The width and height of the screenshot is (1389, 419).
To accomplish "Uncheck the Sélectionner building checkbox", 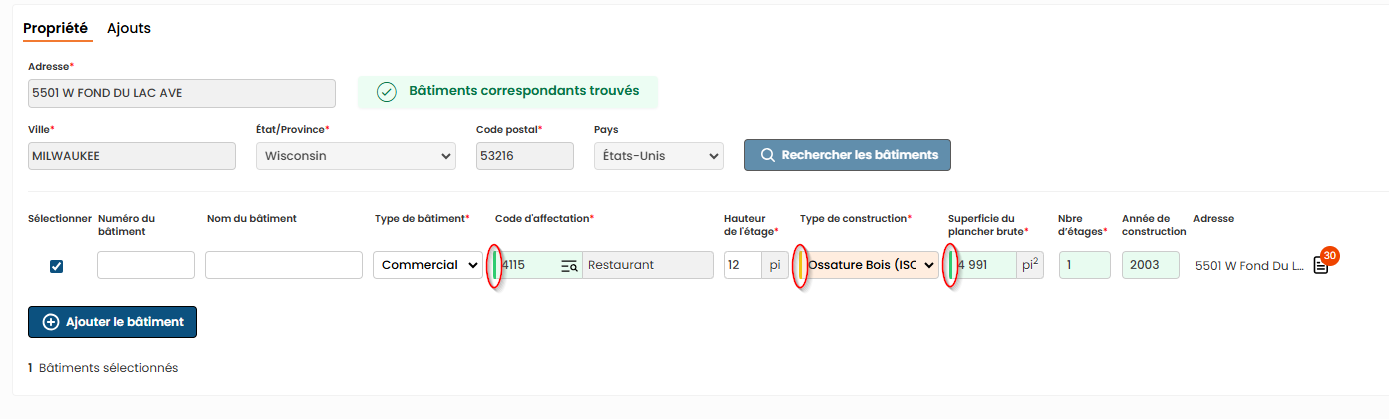I will [x=56, y=266].
